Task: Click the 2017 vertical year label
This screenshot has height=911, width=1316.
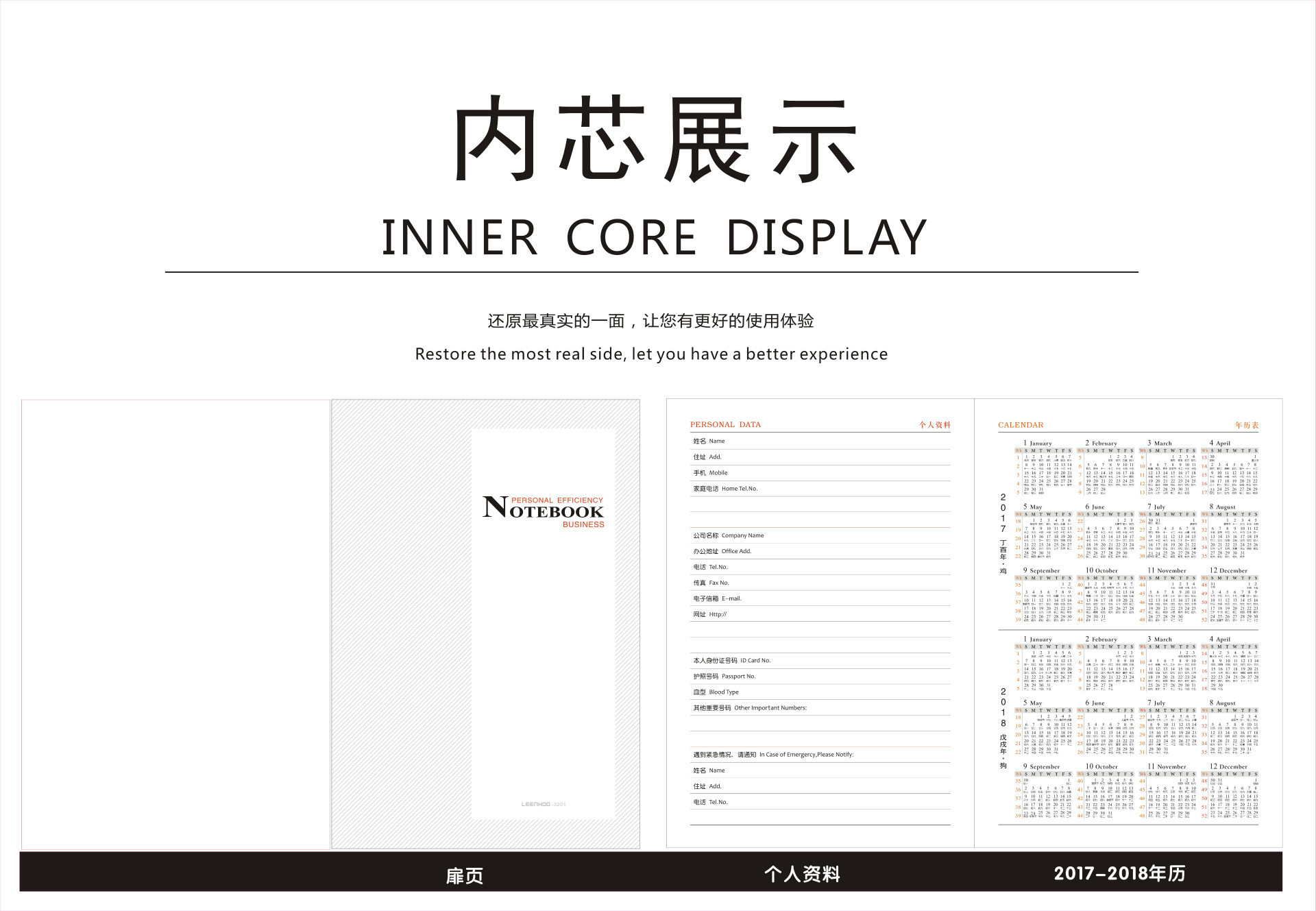Action: coord(1003,513)
